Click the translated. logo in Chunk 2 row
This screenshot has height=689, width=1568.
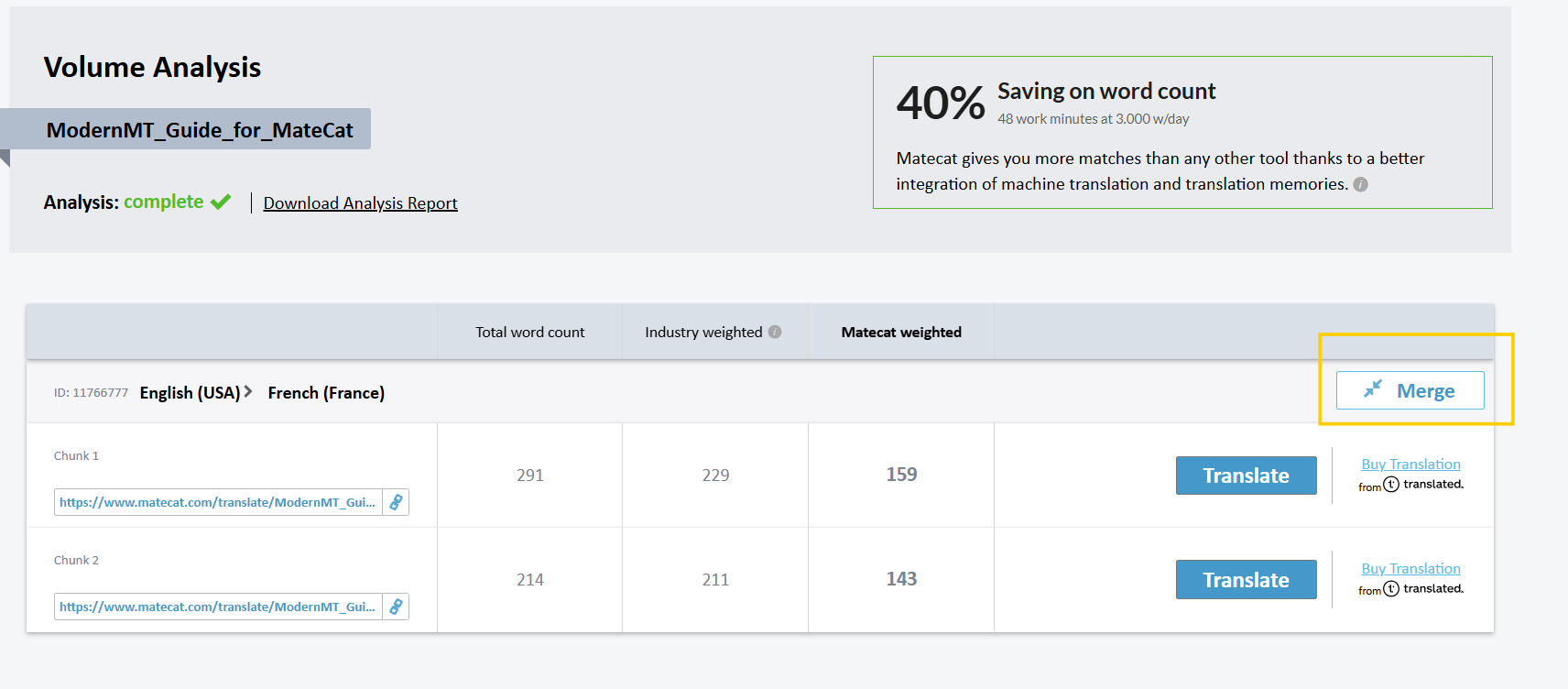tap(1423, 589)
